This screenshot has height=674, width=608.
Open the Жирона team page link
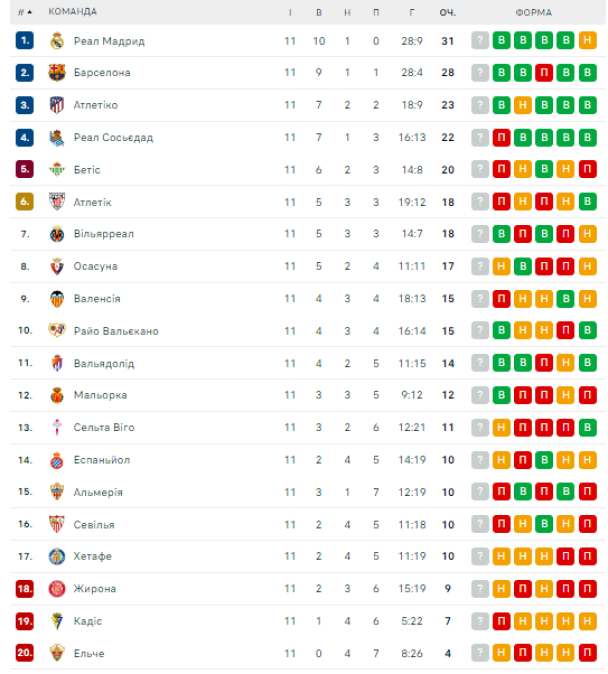point(95,588)
